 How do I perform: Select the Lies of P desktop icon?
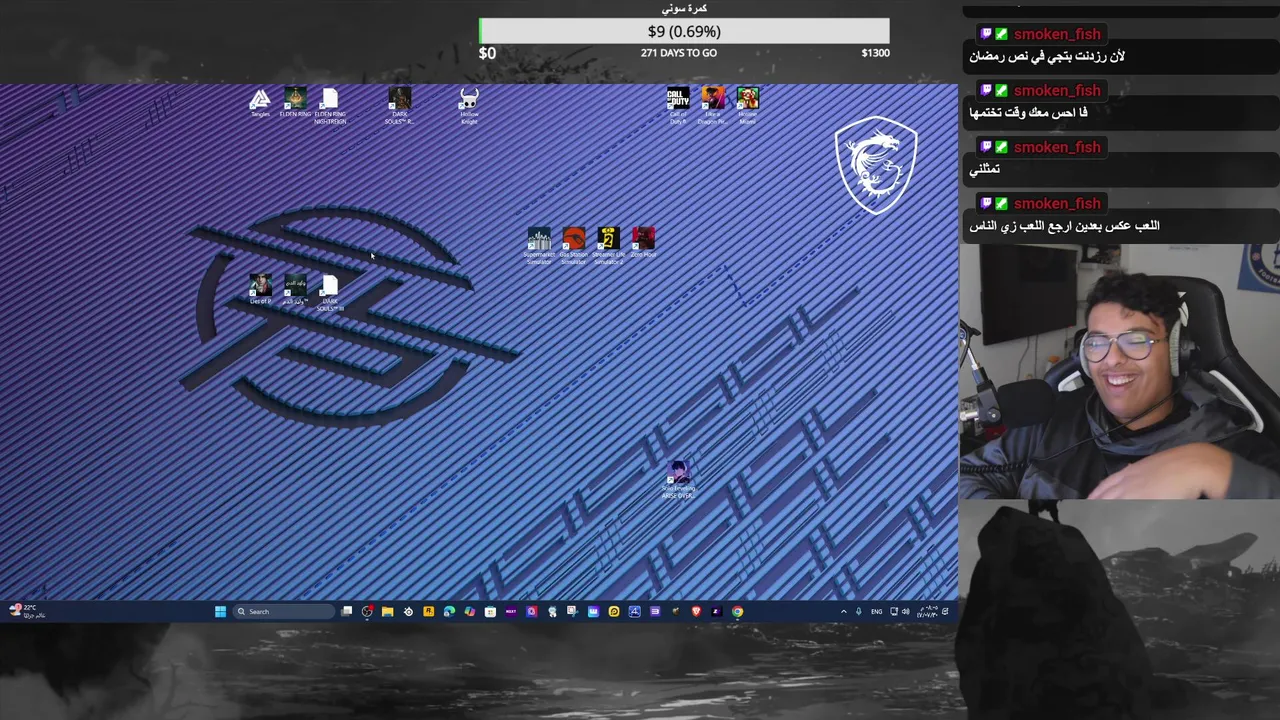[260, 289]
